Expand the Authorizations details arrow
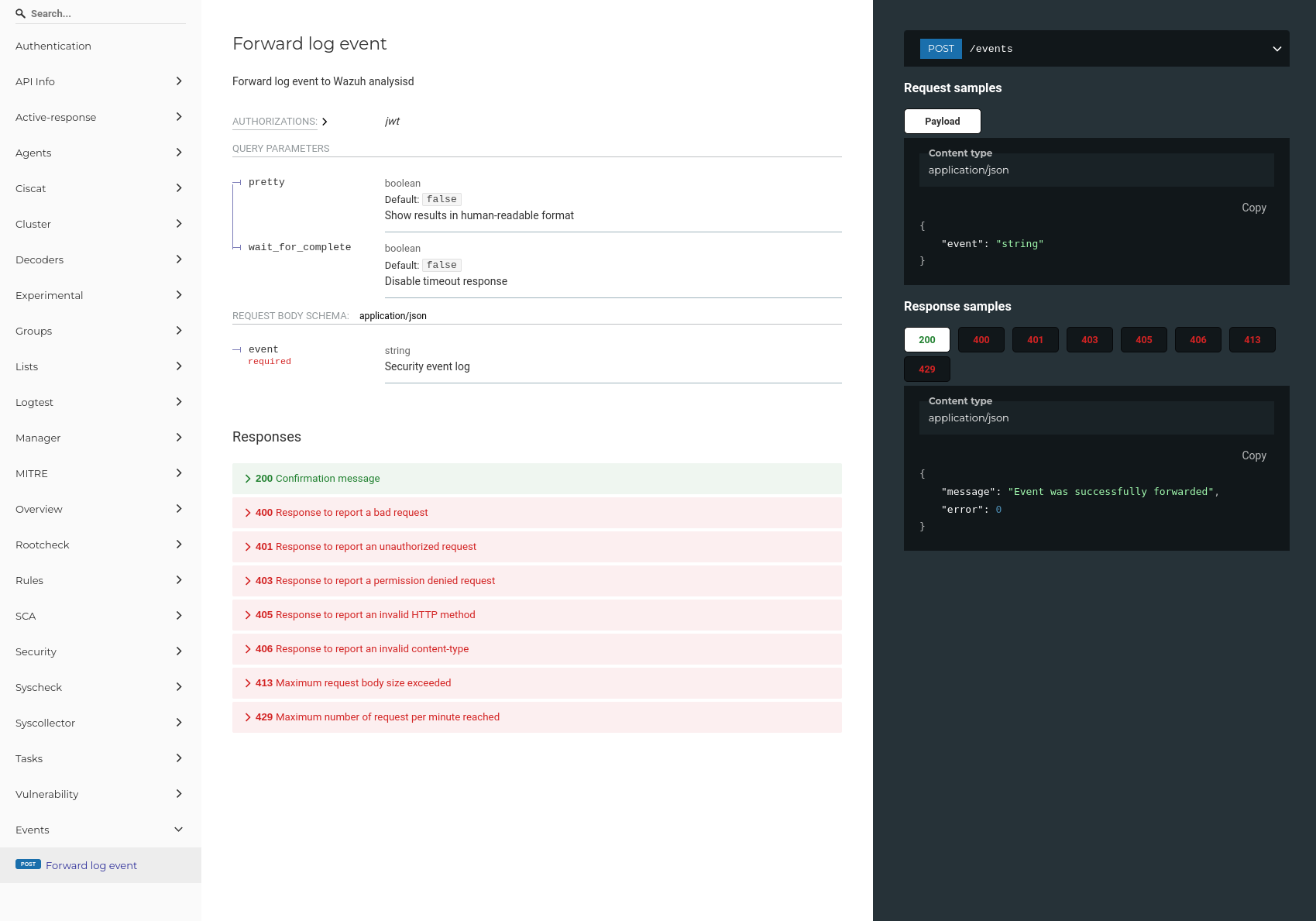 (325, 122)
